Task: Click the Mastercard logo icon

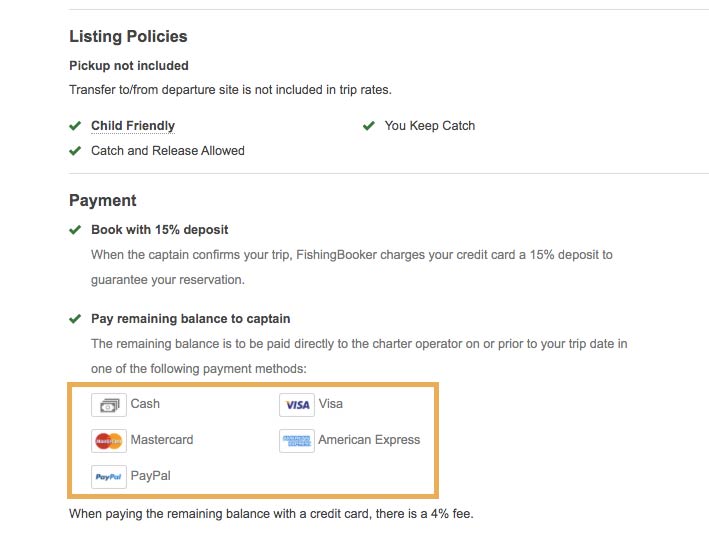Action: point(109,441)
